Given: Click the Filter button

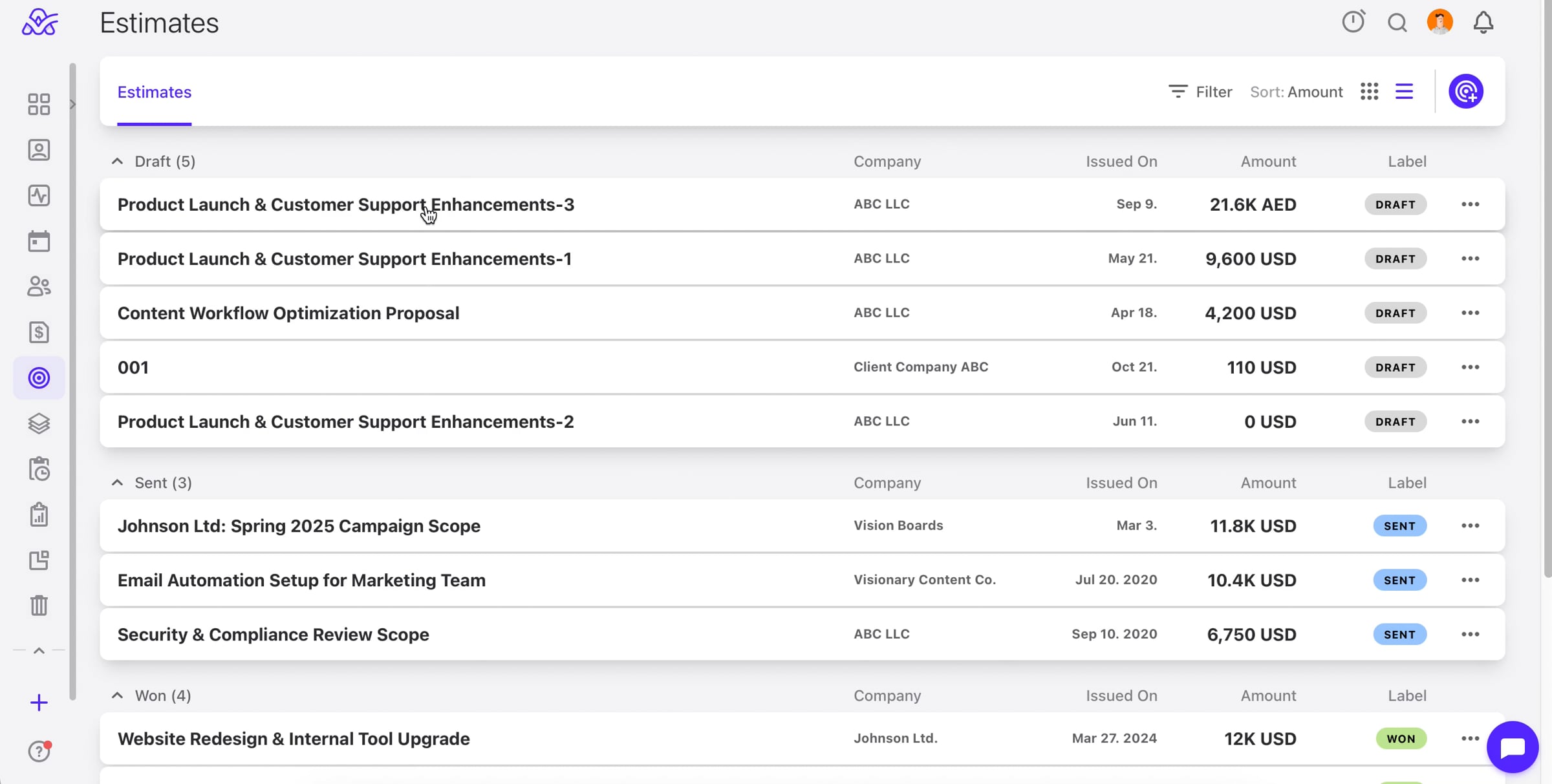Looking at the screenshot, I should click(x=1200, y=92).
